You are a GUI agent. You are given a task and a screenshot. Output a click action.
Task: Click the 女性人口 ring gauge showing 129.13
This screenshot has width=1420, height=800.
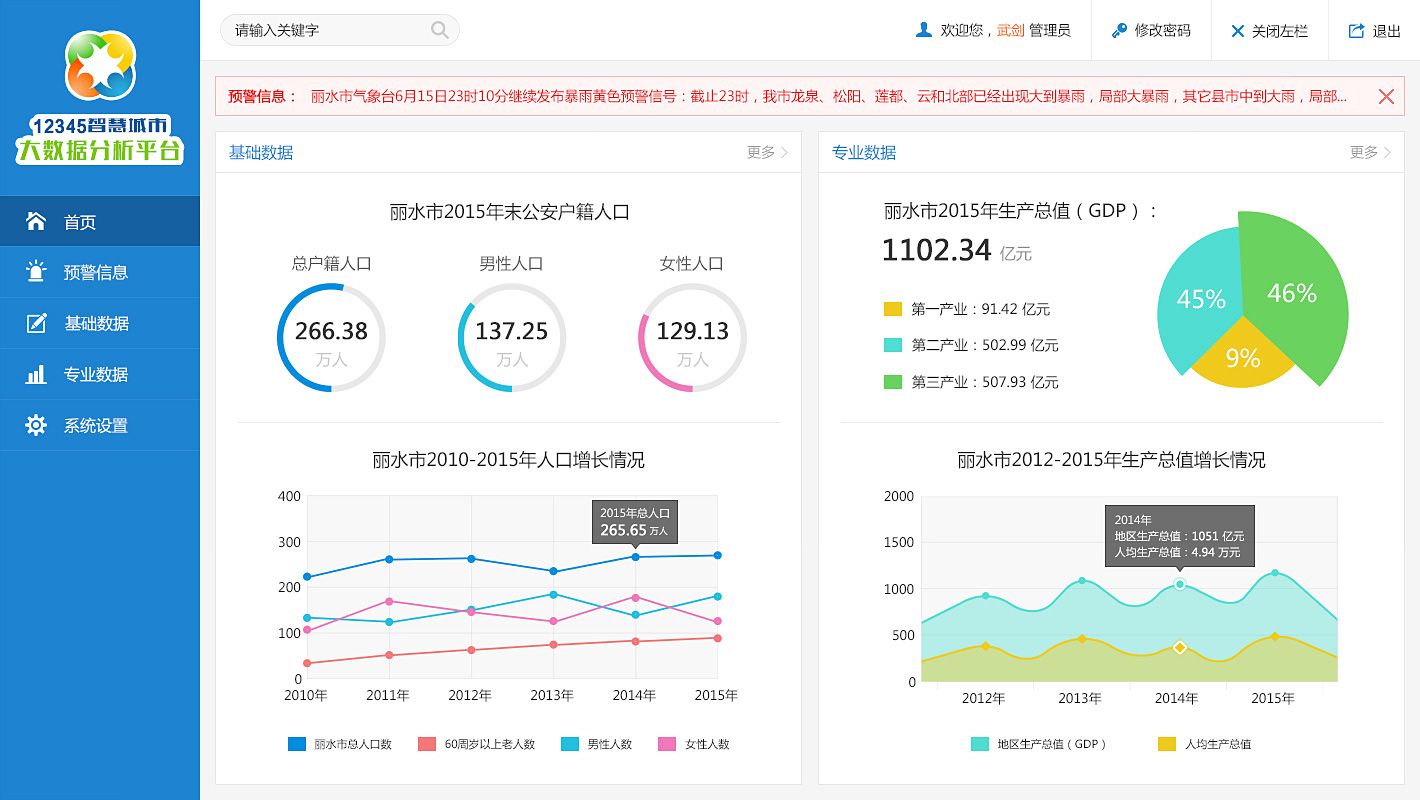click(692, 338)
